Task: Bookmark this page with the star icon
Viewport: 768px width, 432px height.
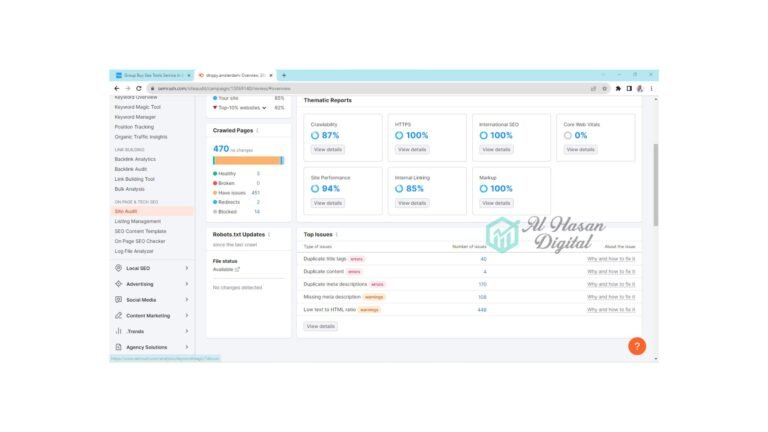Action: click(x=606, y=88)
